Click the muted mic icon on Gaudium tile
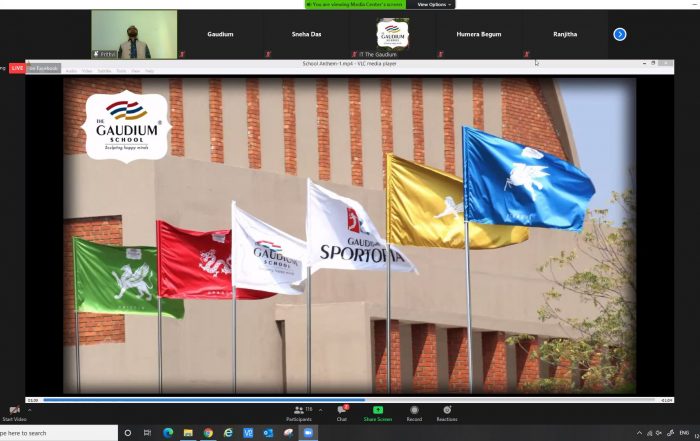This screenshot has height=441, width=700. 182,54
